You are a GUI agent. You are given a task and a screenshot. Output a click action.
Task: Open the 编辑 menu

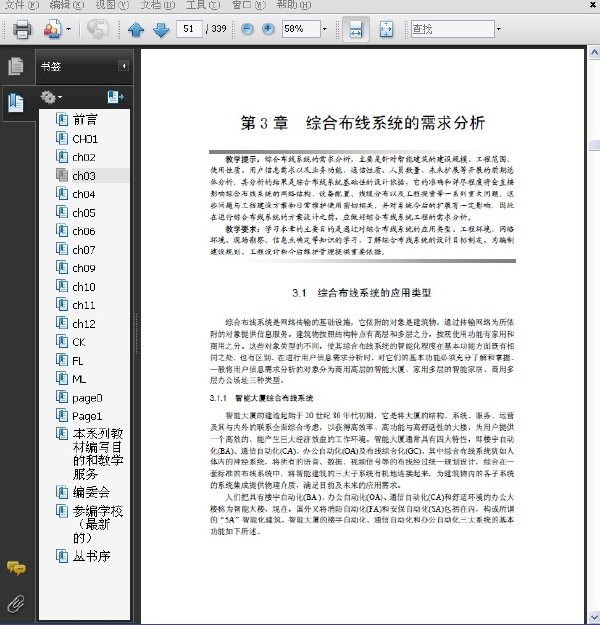point(67,5)
